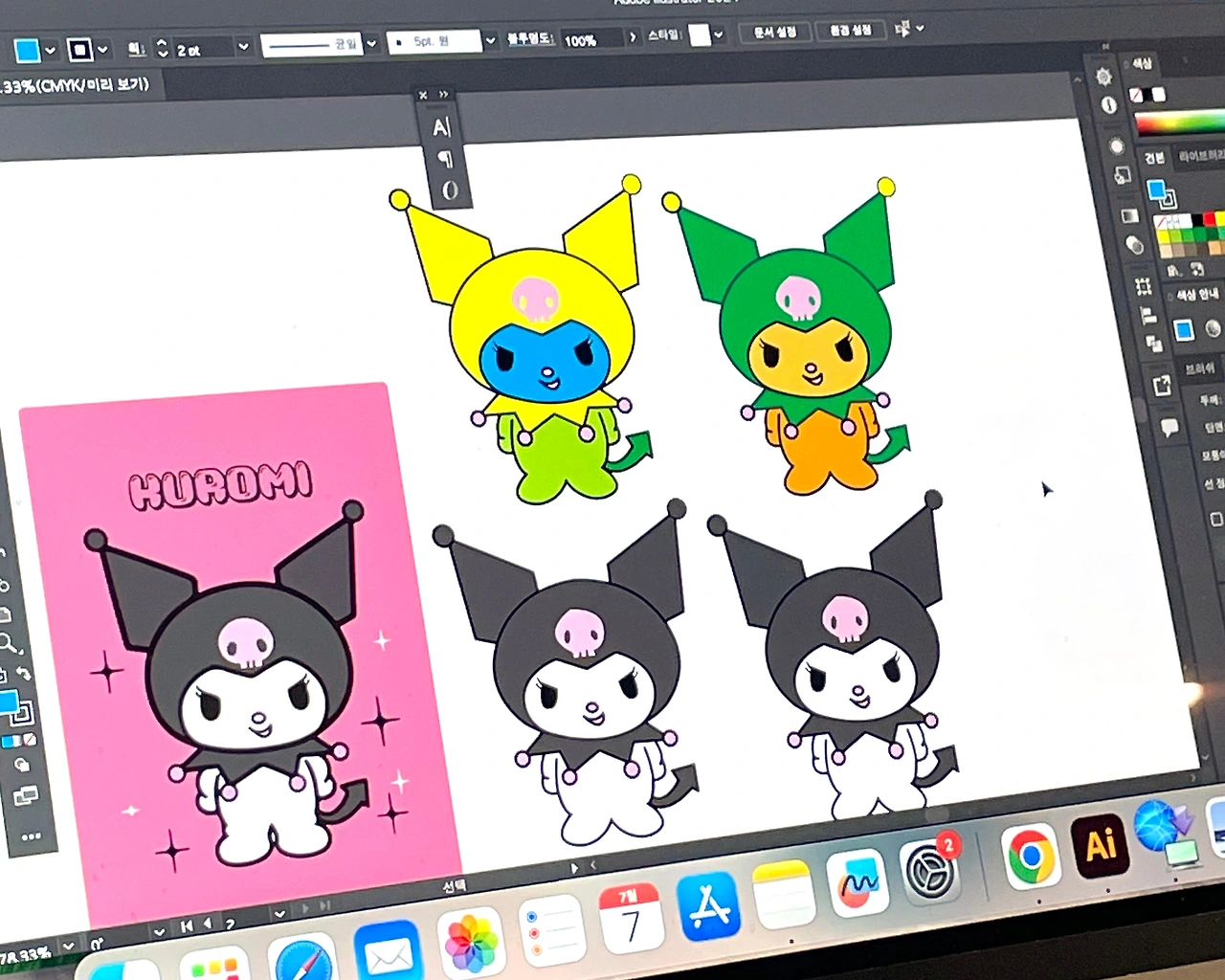Select the yellow and blue Kuromi character

(x=523, y=340)
